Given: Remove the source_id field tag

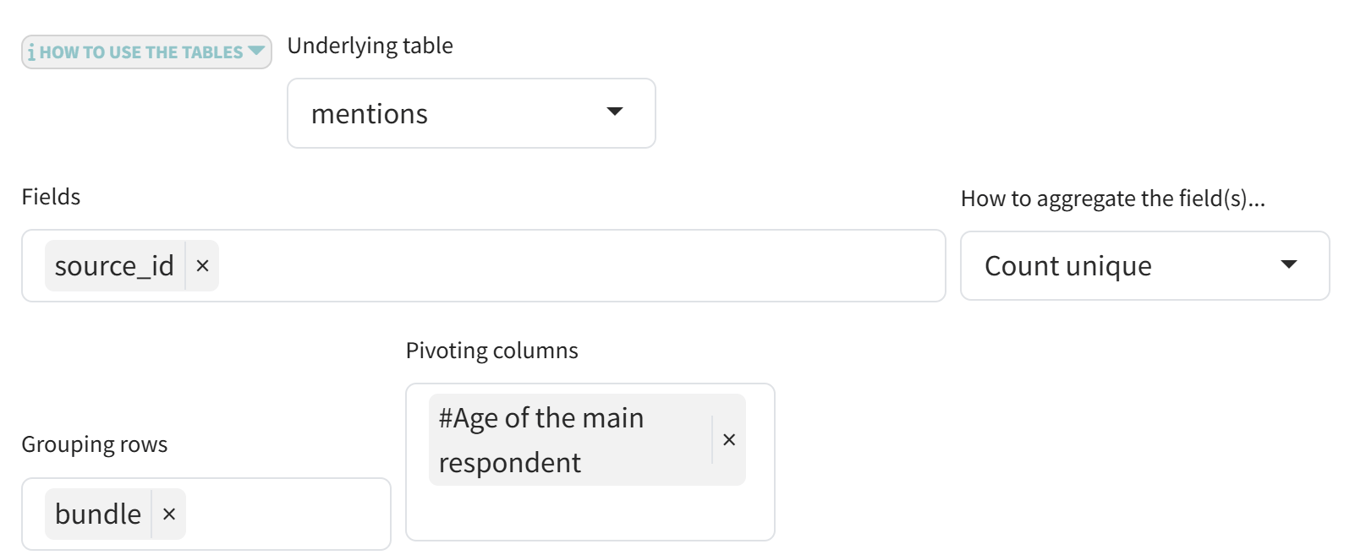Looking at the screenshot, I should (202, 266).
